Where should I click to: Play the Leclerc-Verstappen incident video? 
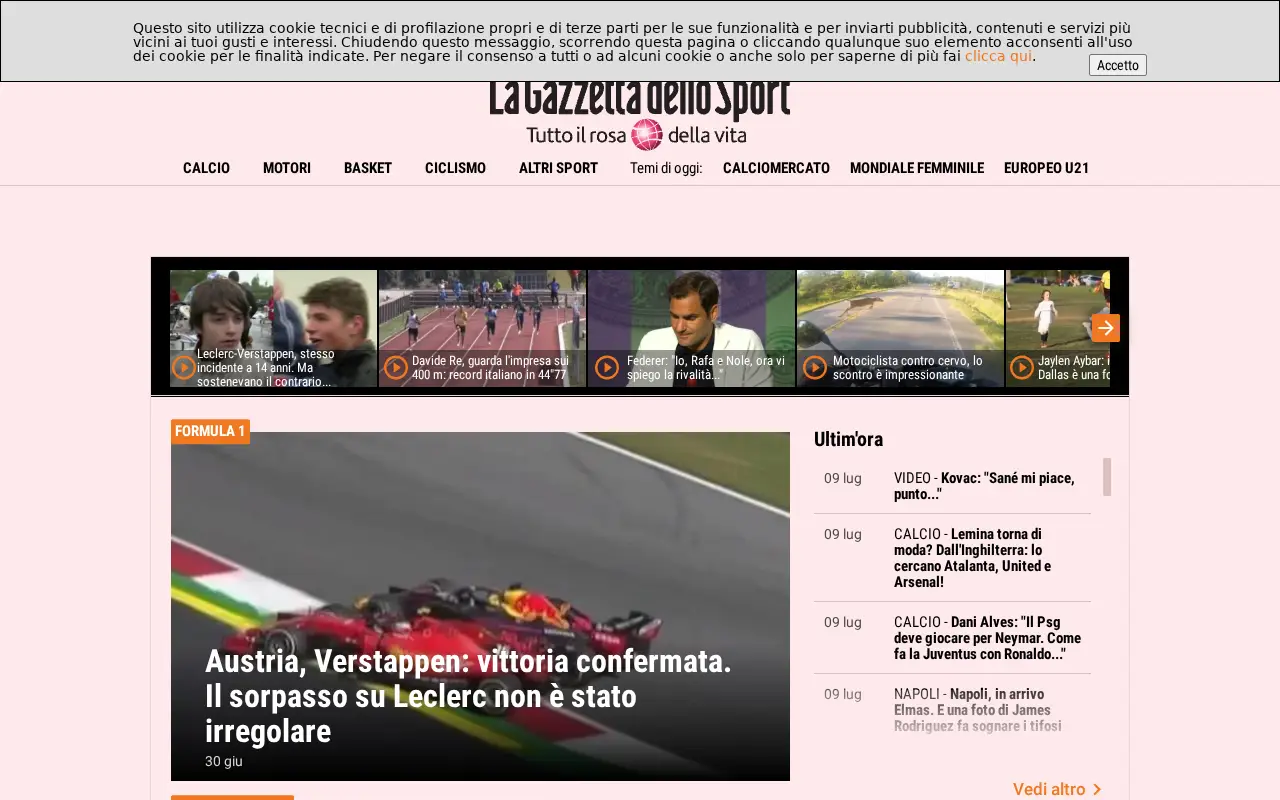point(184,367)
